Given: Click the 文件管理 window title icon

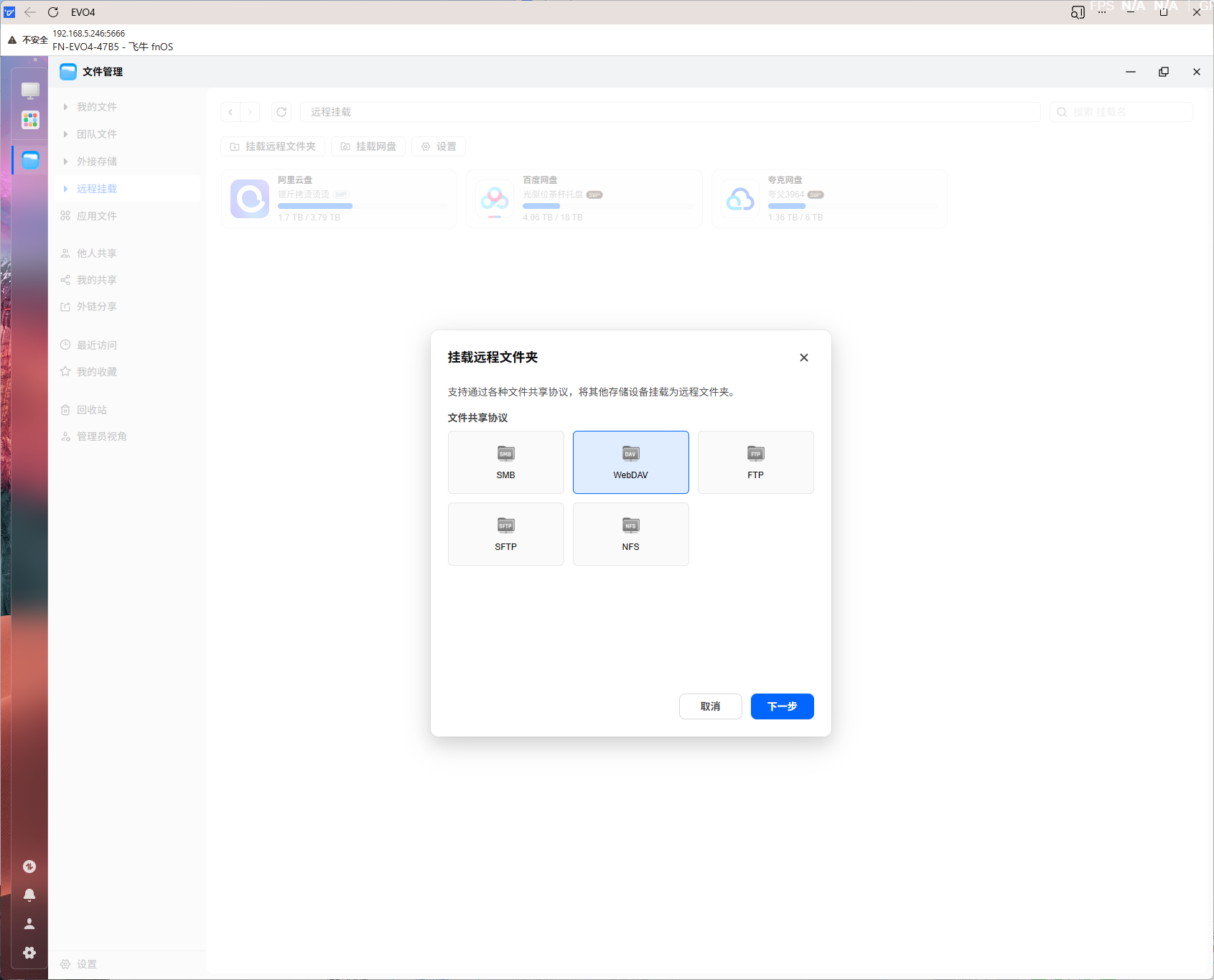Looking at the screenshot, I should pos(68,72).
